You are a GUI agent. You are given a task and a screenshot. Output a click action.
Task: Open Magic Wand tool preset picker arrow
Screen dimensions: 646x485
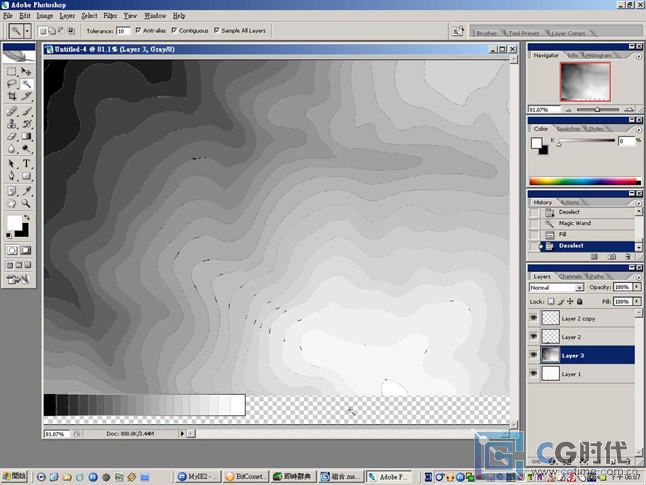pos(27,31)
